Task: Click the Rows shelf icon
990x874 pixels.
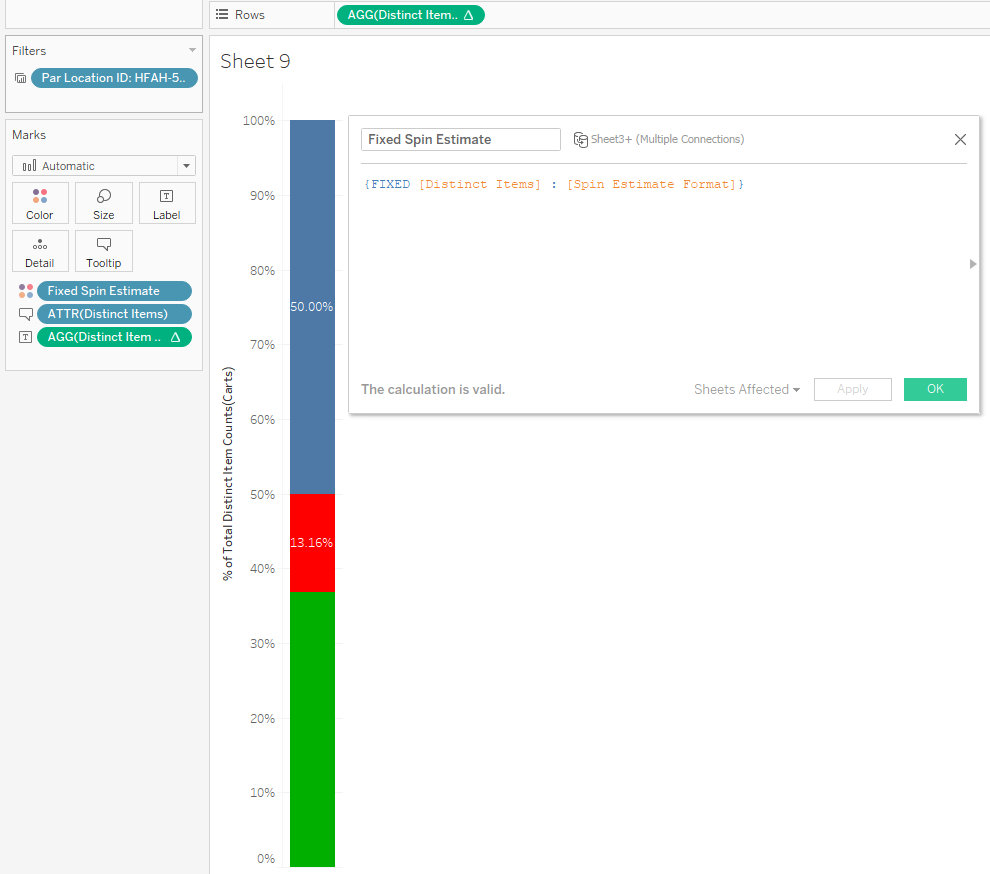Action: (222, 15)
